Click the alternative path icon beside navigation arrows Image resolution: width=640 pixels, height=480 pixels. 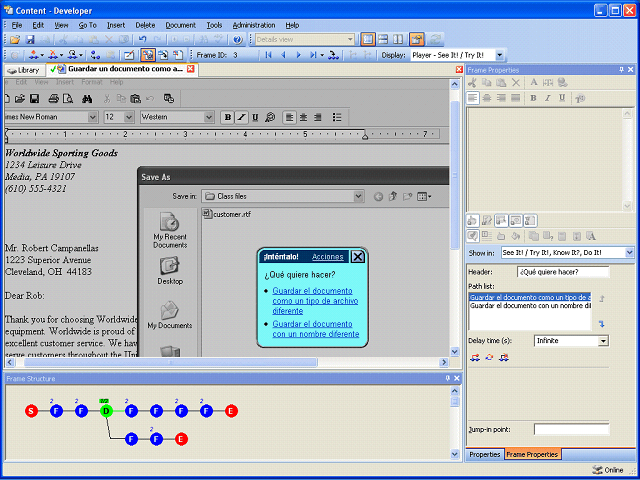[333, 55]
